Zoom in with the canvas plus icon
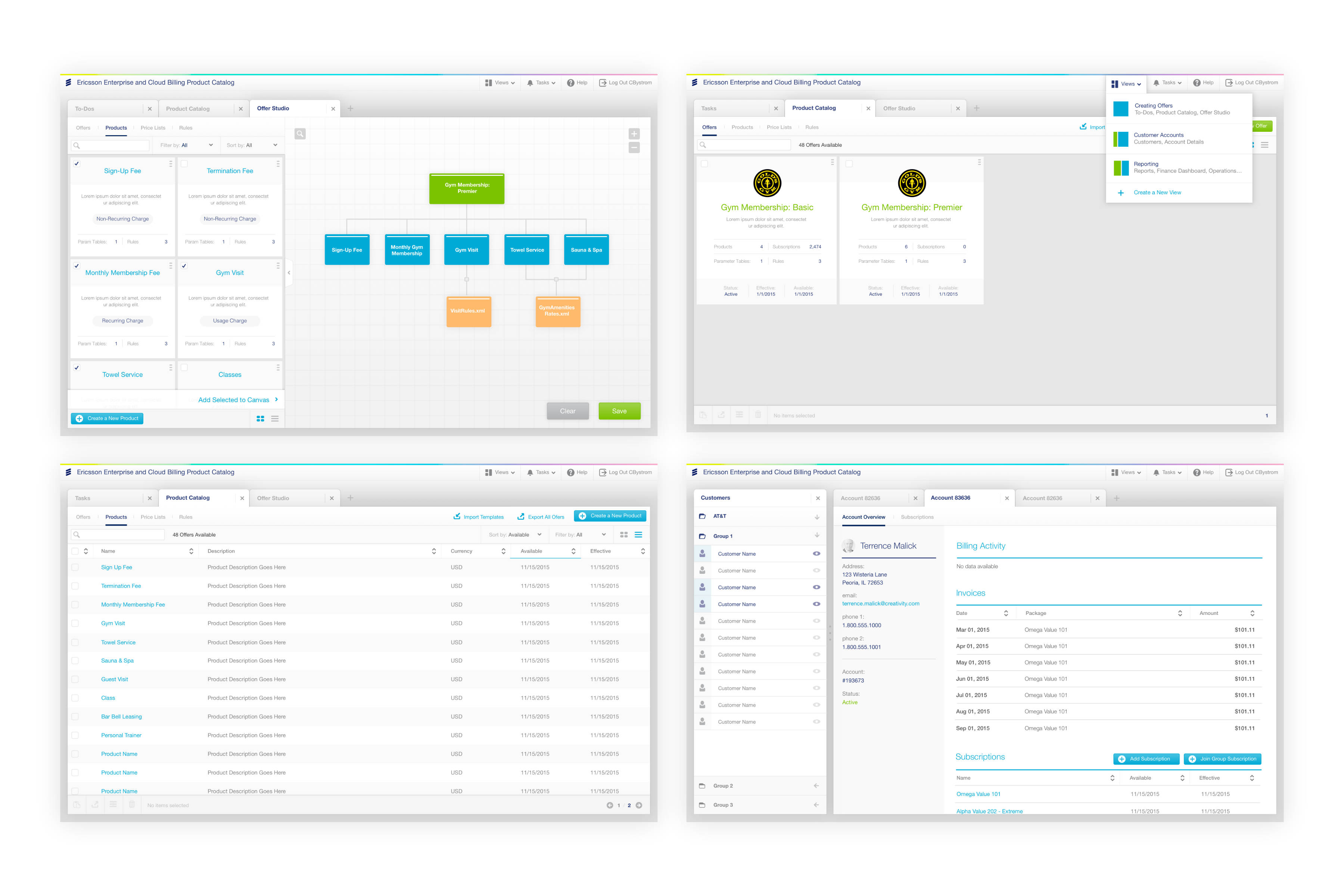1344x896 pixels. (634, 134)
